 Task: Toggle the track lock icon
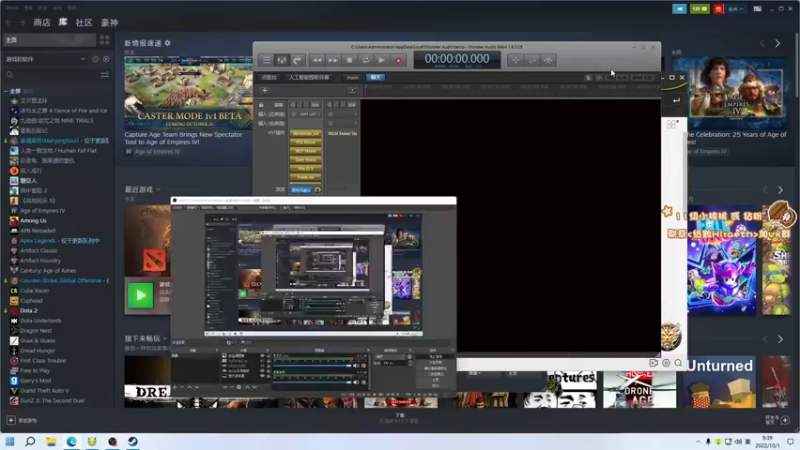(x=261, y=105)
